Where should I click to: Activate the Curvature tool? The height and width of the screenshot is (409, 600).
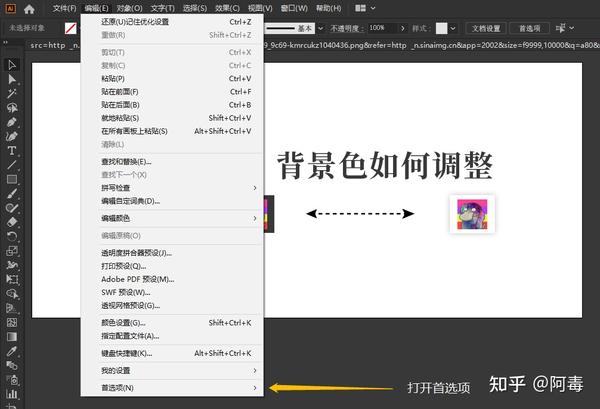pyautogui.click(x=12, y=136)
